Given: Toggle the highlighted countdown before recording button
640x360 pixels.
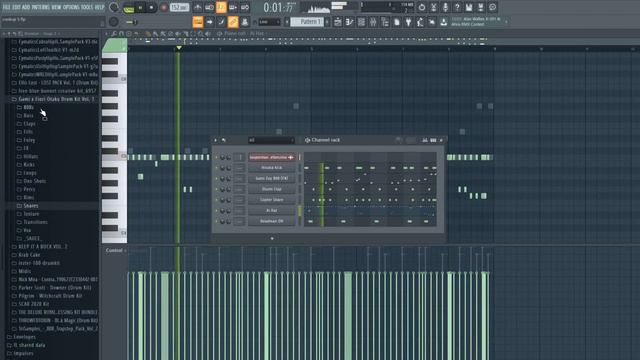Looking at the screenshot, I should [x=221, y=7].
